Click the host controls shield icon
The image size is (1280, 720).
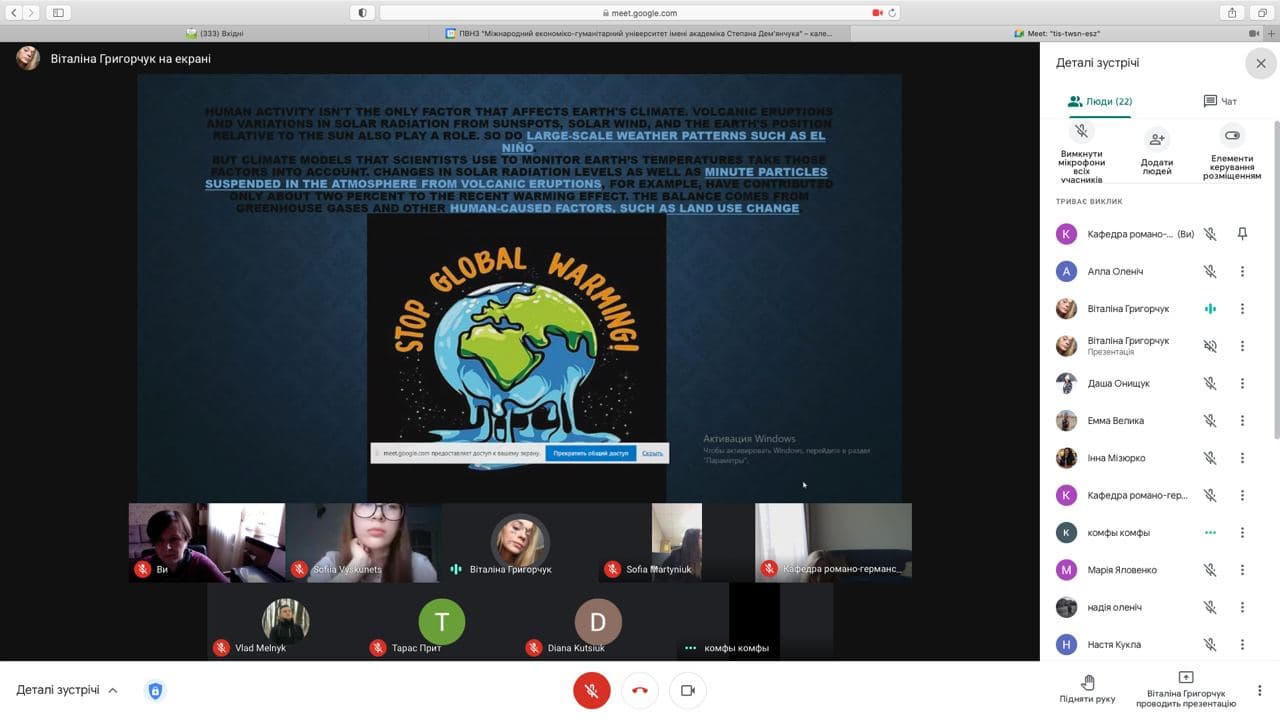(x=155, y=690)
